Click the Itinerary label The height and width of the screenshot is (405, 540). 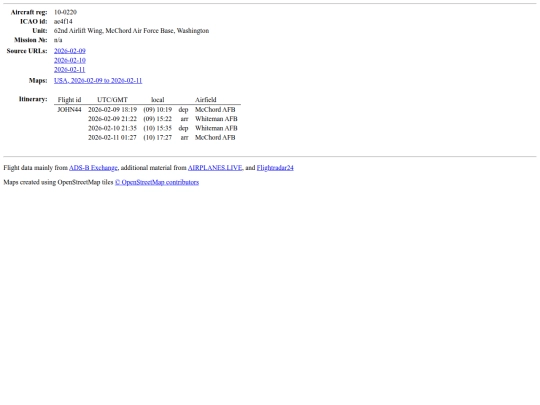(33, 99)
